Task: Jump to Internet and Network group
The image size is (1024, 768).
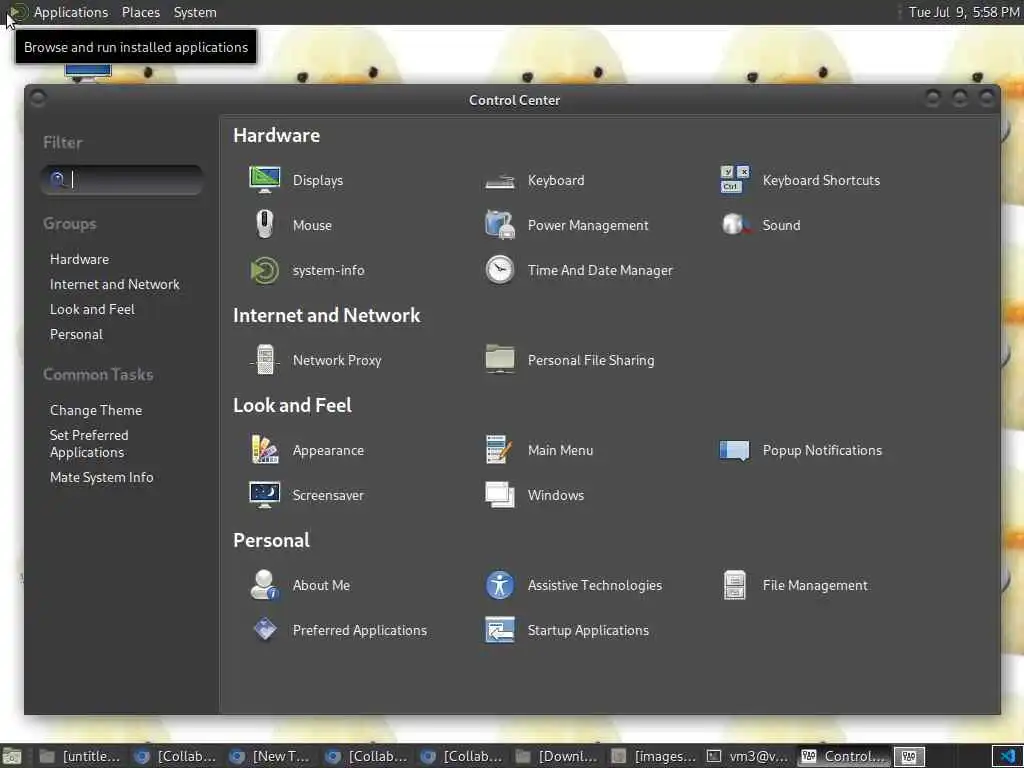Action: [114, 284]
